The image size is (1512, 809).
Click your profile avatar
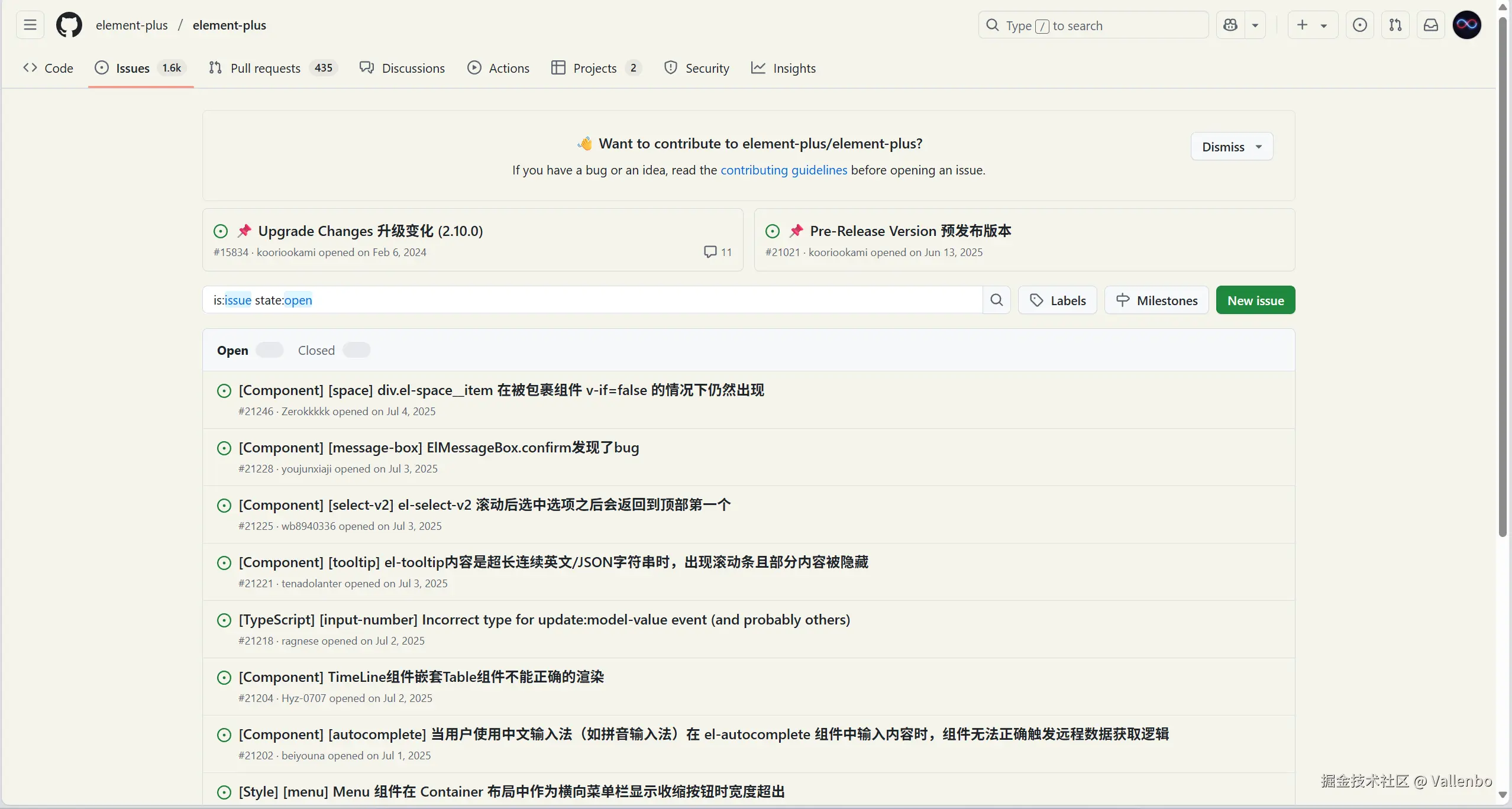(x=1468, y=25)
